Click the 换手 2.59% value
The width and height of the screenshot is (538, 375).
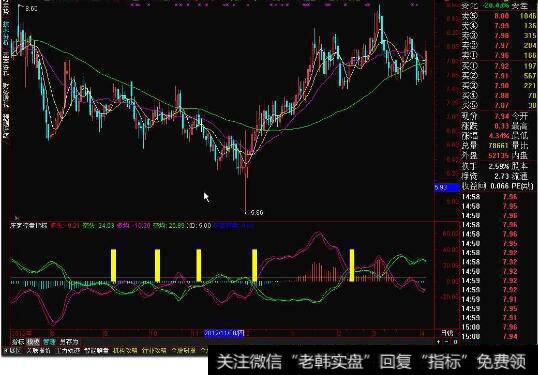click(499, 166)
